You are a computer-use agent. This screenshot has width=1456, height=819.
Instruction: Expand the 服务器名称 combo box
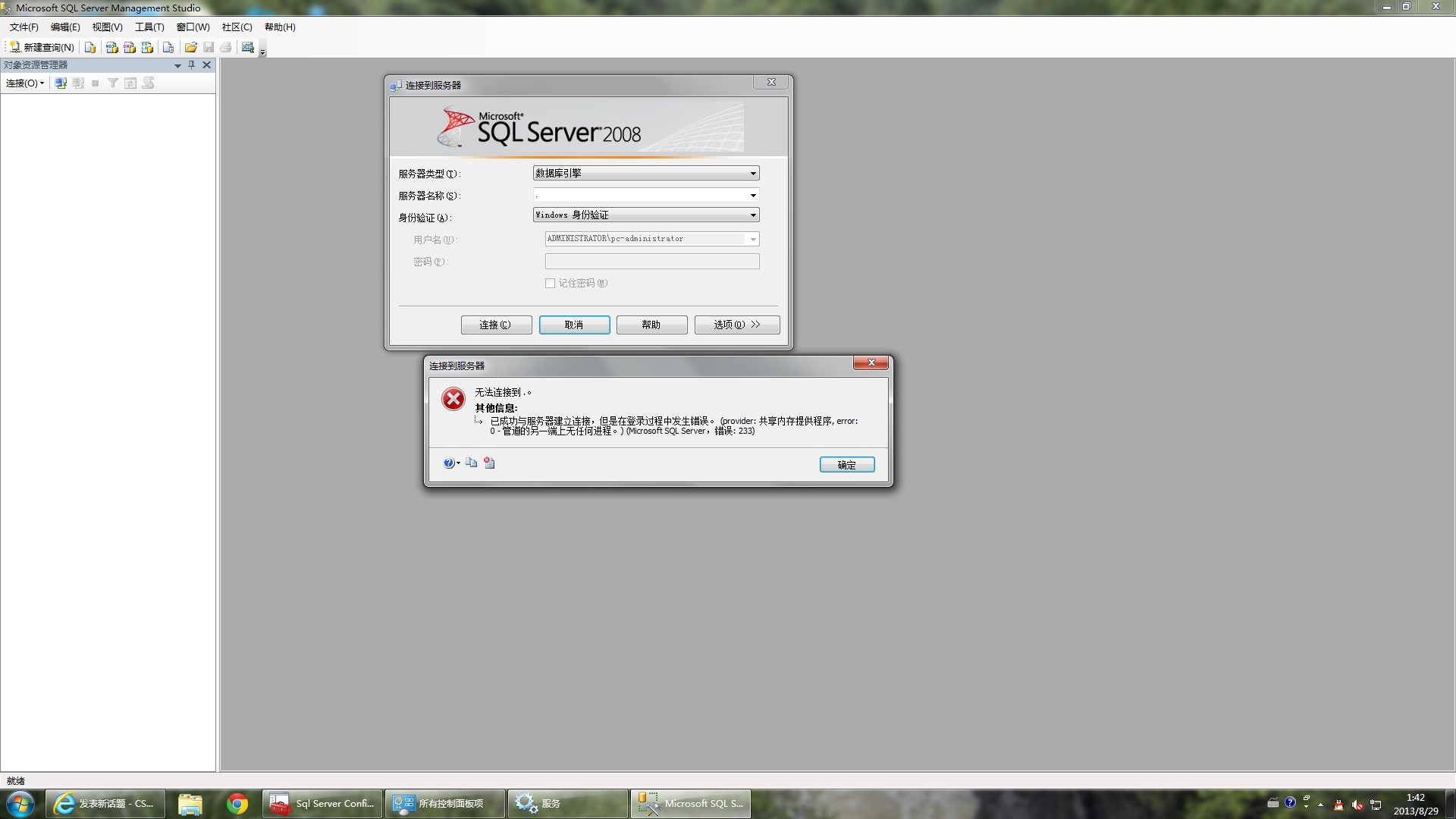point(752,196)
